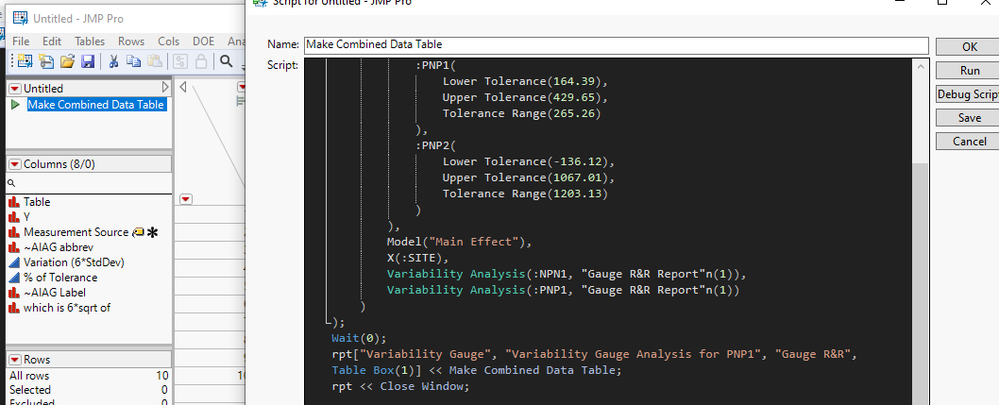Click the New Script toolbar icon

(x=47, y=61)
